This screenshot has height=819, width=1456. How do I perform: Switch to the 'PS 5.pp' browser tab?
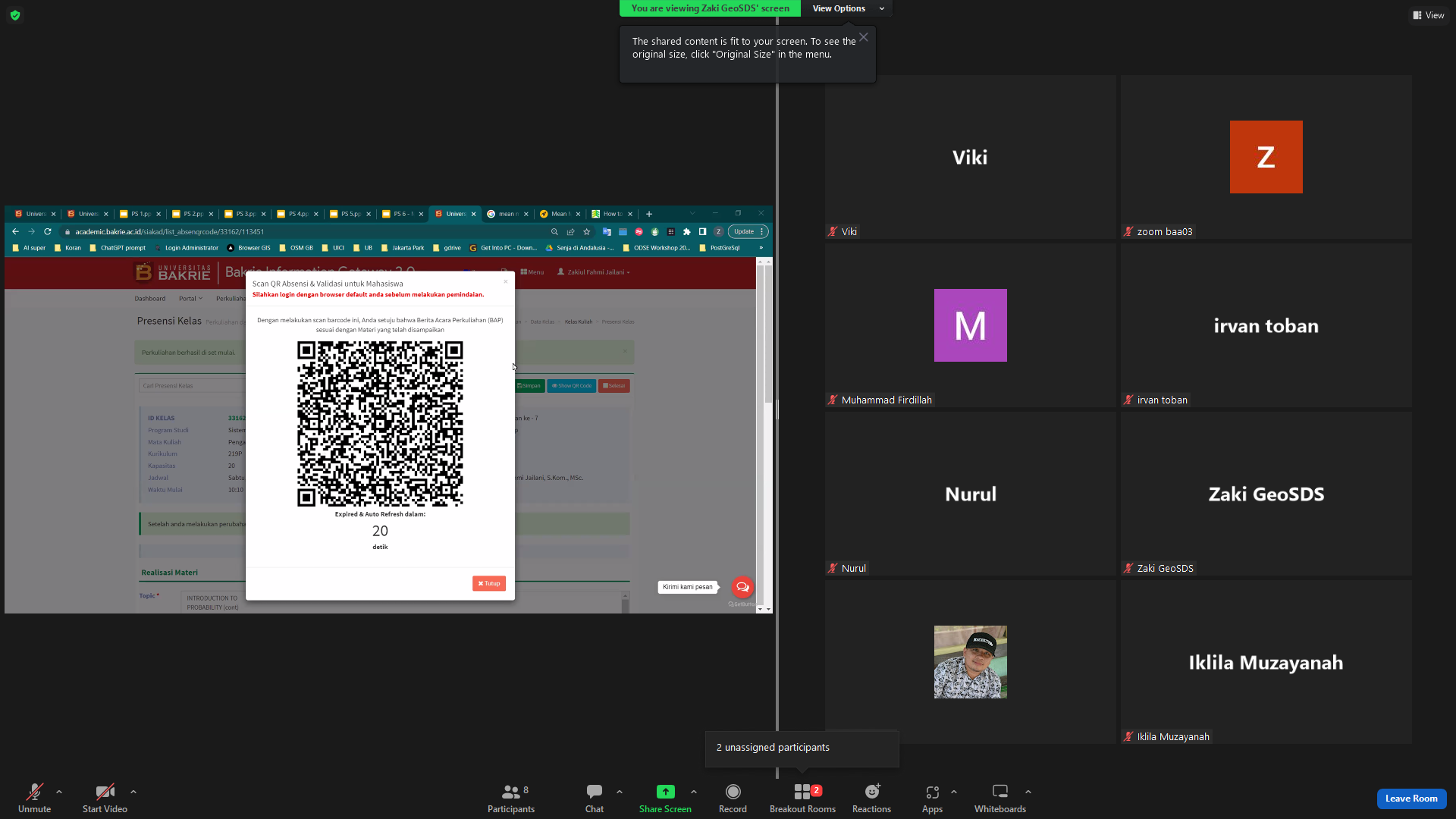pos(350,214)
